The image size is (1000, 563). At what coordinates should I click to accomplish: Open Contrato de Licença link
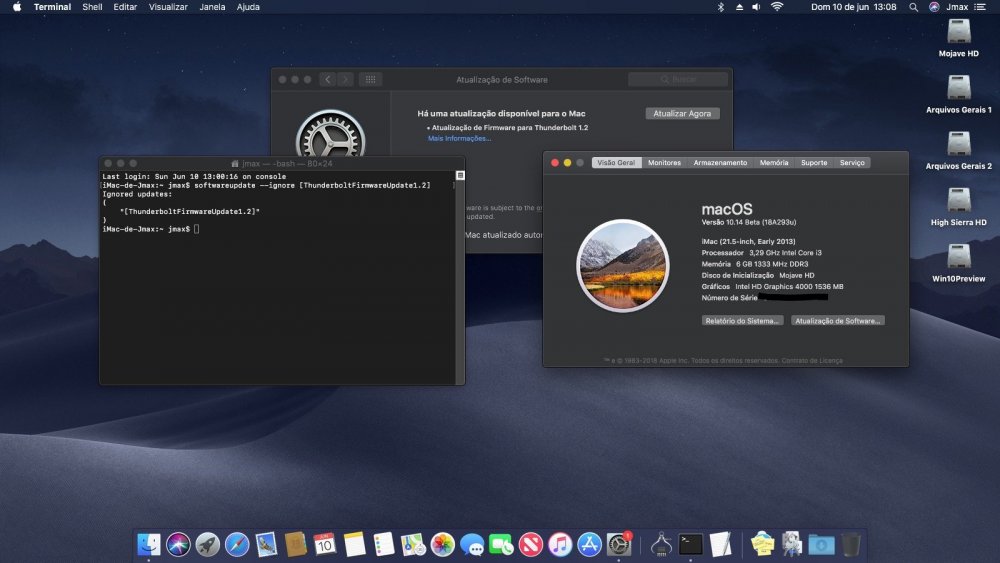pyautogui.click(x=812, y=361)
